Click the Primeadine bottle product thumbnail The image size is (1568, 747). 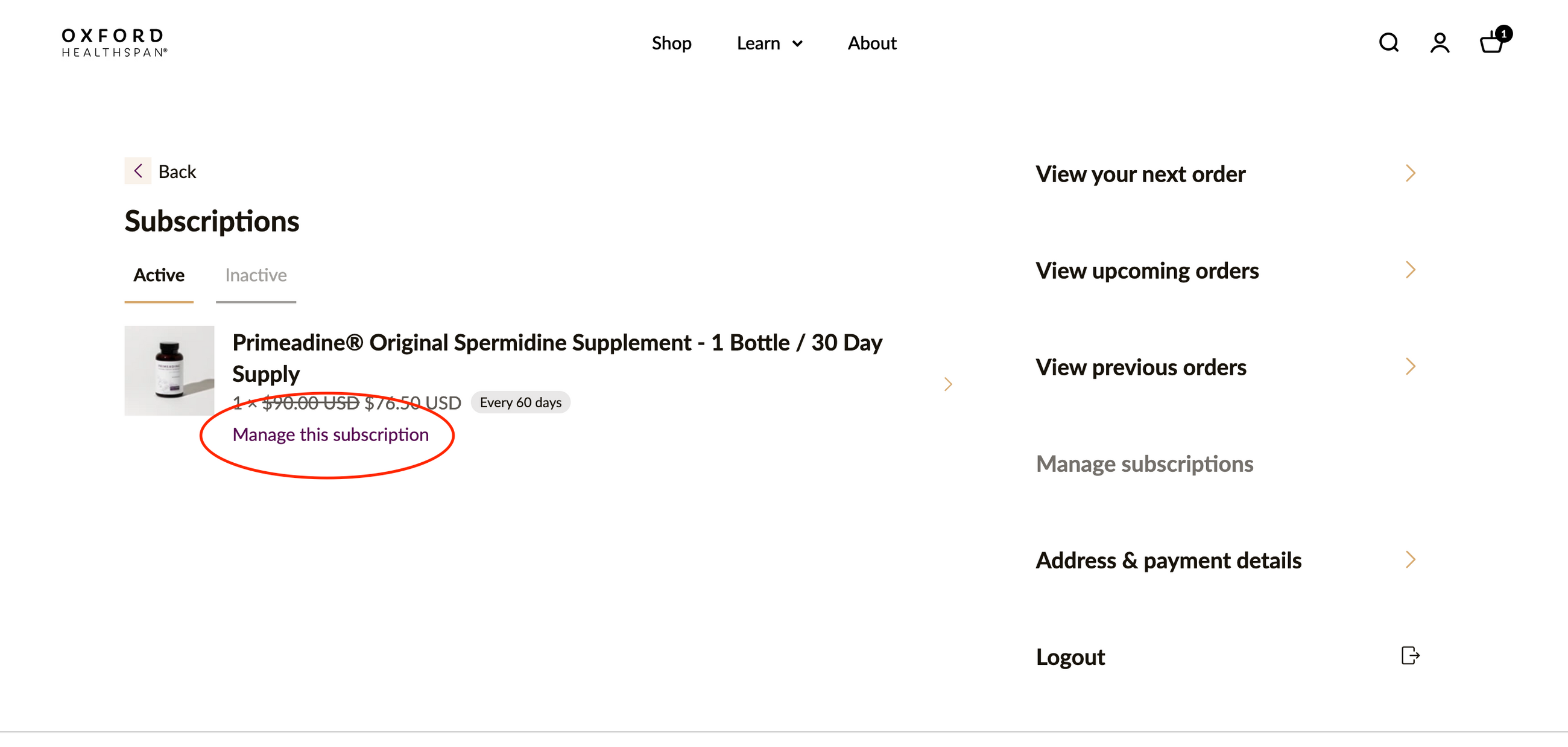[x=169, y=370]
